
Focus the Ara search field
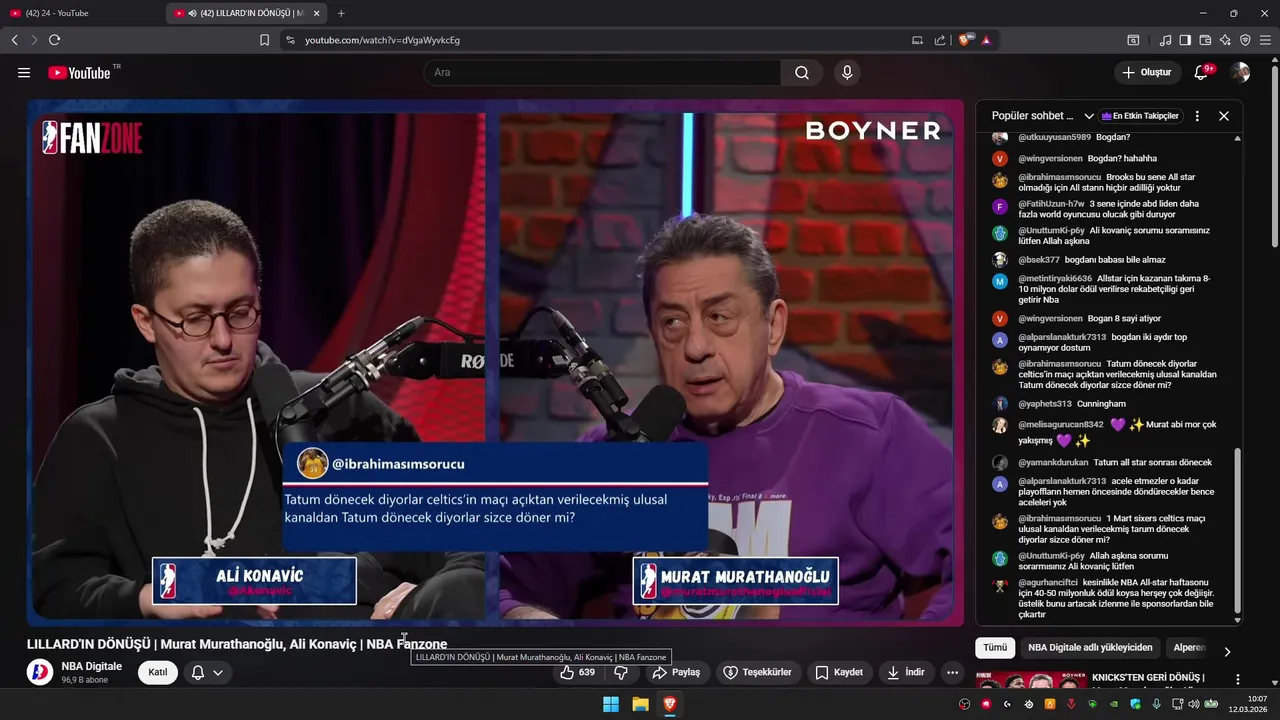602,72
